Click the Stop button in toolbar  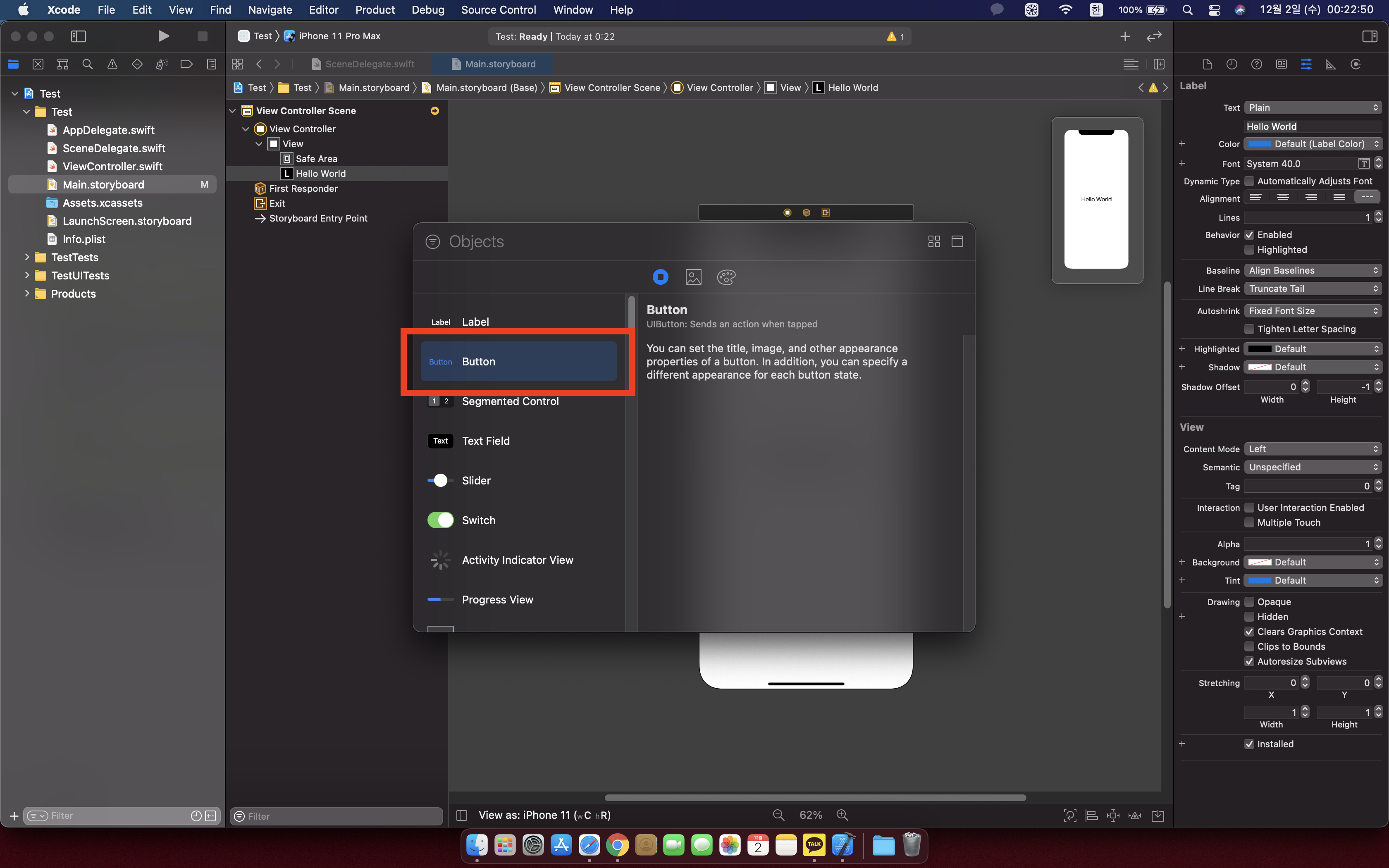[x=202, y=36]
